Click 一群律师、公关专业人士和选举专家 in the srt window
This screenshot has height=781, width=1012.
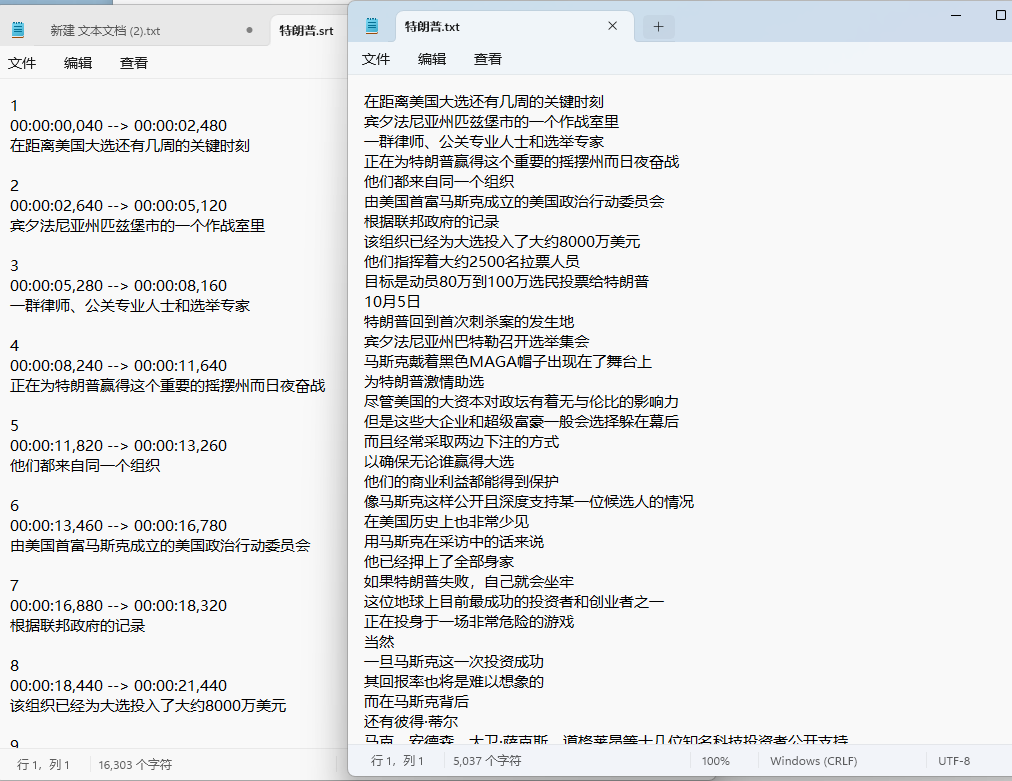tap(130, 306)
